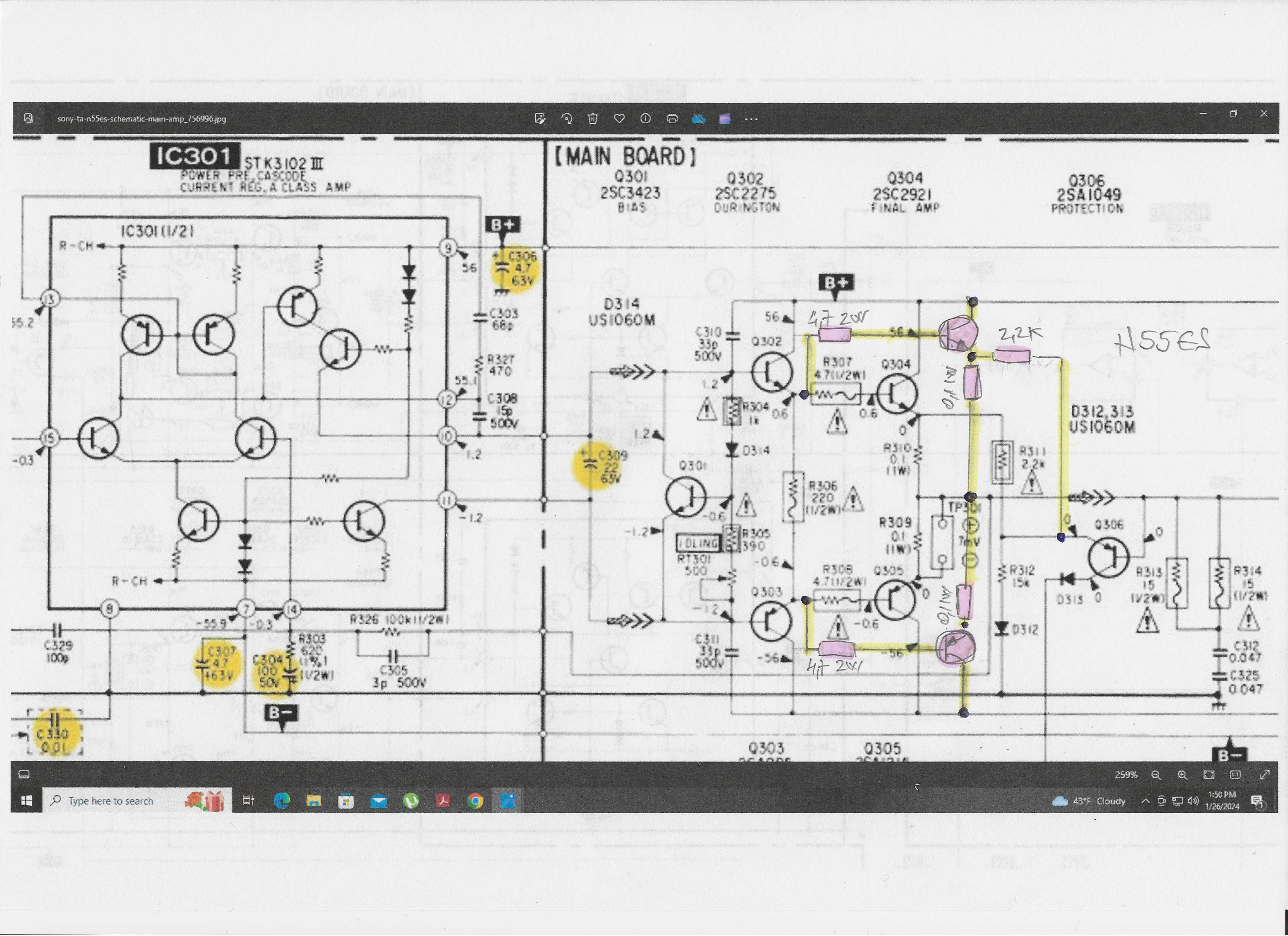Click the handwritten N55ES note in image

click(1162, 341)
